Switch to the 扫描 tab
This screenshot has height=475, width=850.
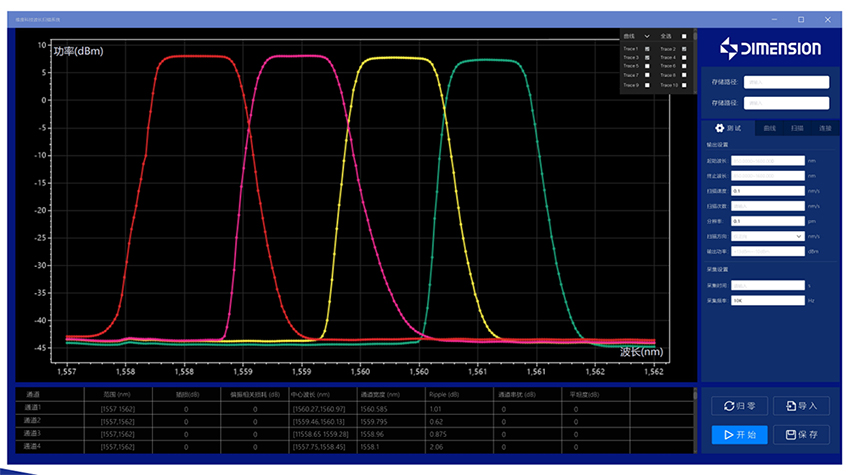pos(796,128)
